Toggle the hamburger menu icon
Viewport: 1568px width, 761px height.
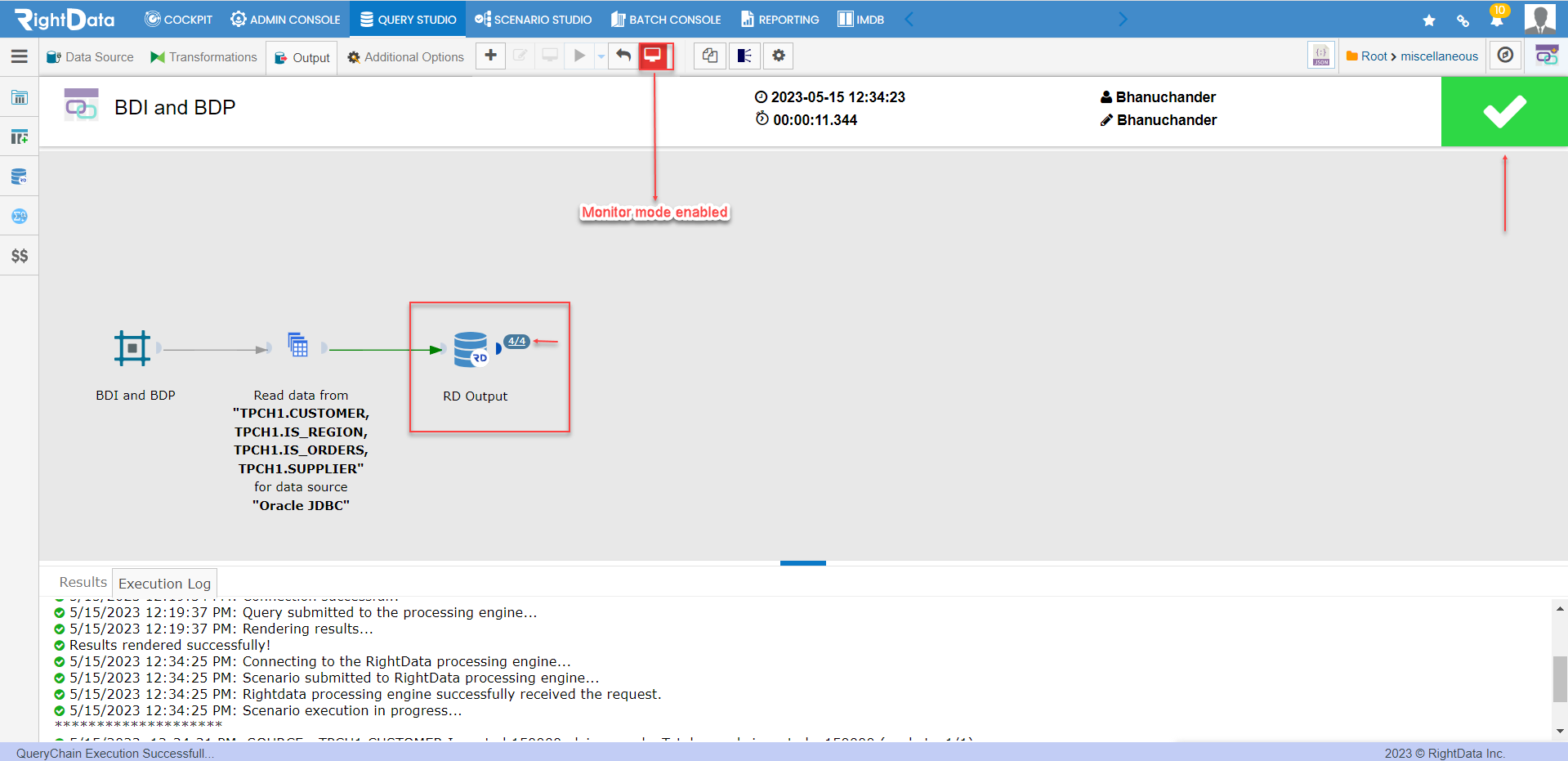[19, 57]
